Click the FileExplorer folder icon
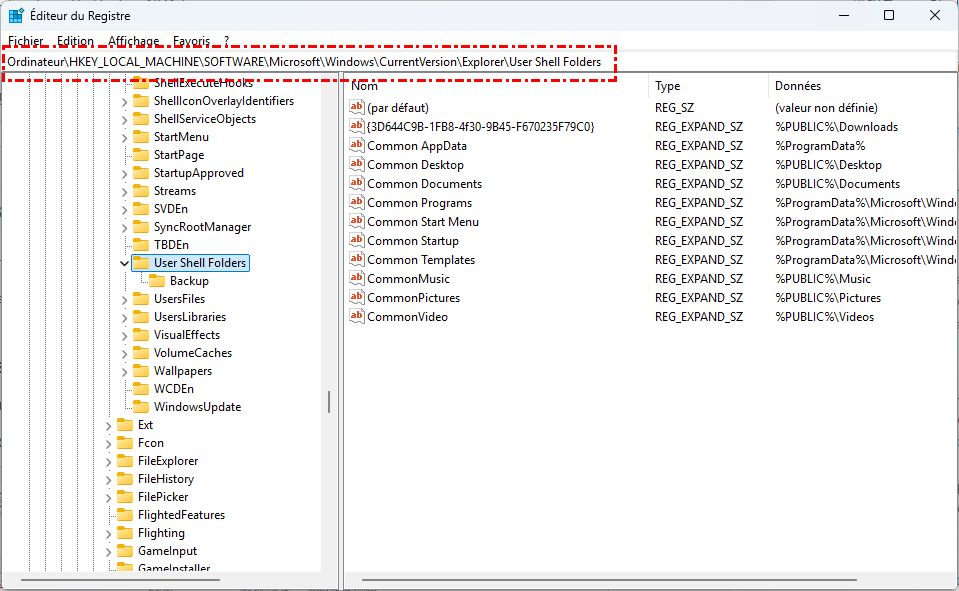Viewport: 959px width, 591px height. 125,461
